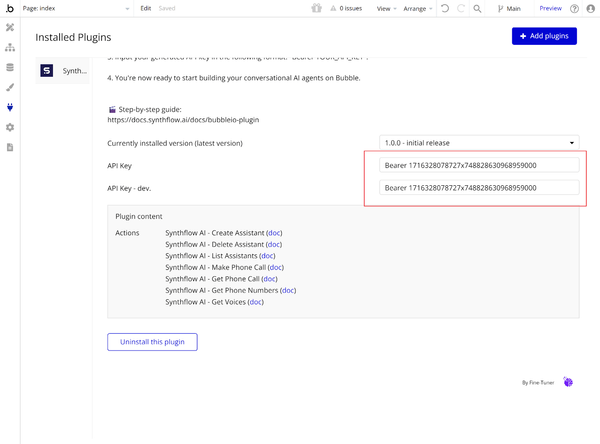Open the Design tab icon in sidebar

point(10,27)
